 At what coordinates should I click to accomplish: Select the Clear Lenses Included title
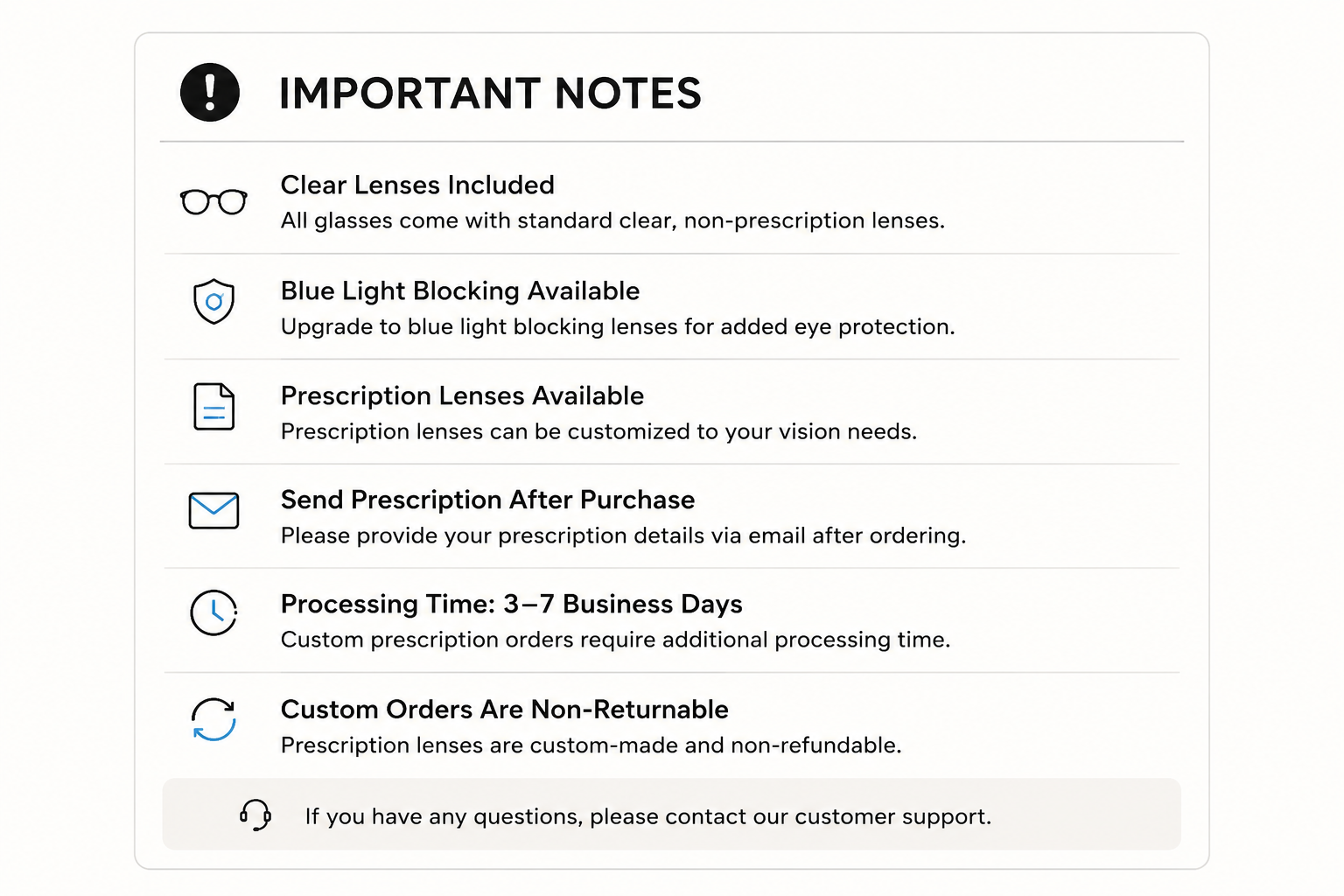pyautogui.click(x=417, y=185)
